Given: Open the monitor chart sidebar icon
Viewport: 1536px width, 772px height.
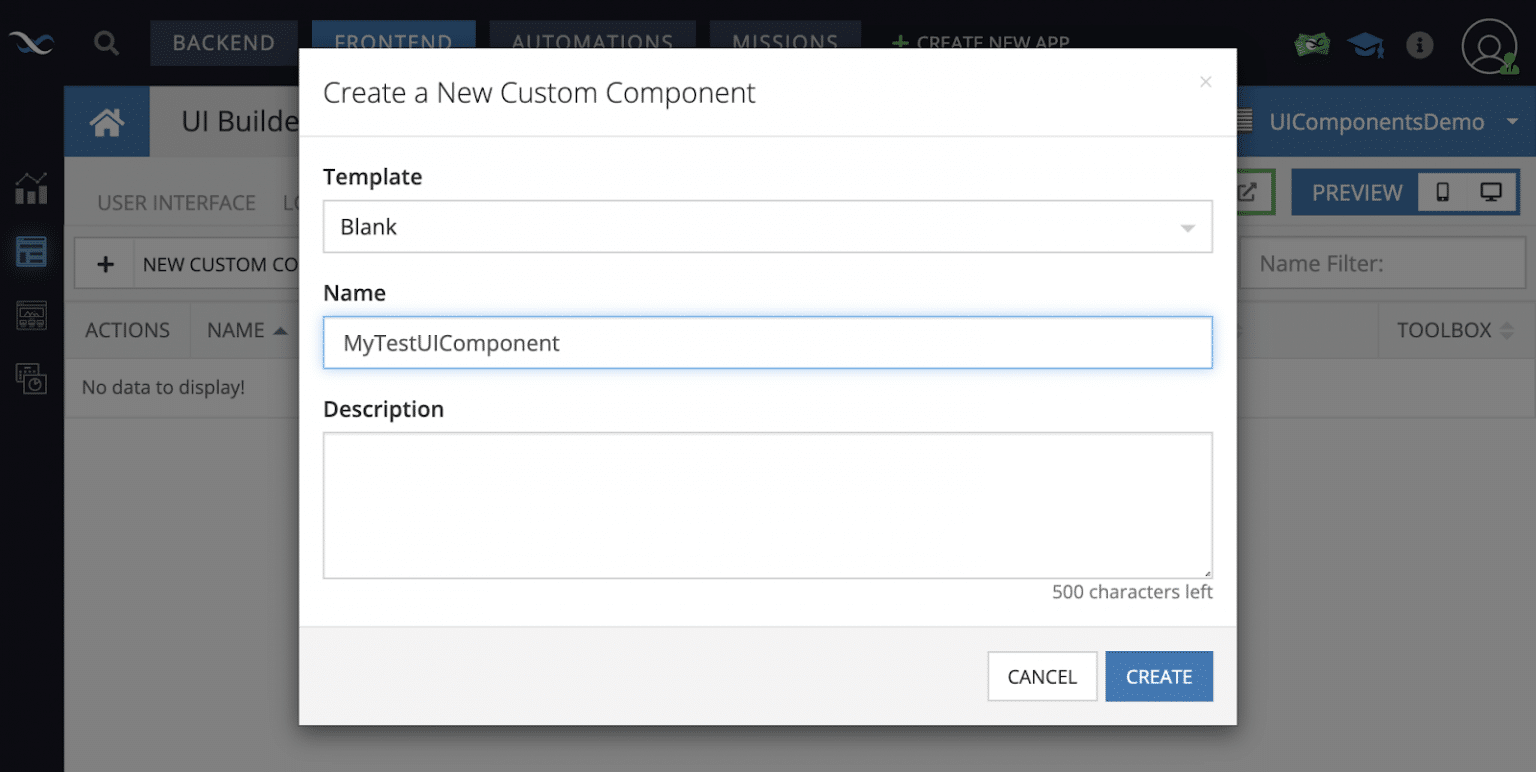Looking at the screenshot, I should click(x=31, y=316).
